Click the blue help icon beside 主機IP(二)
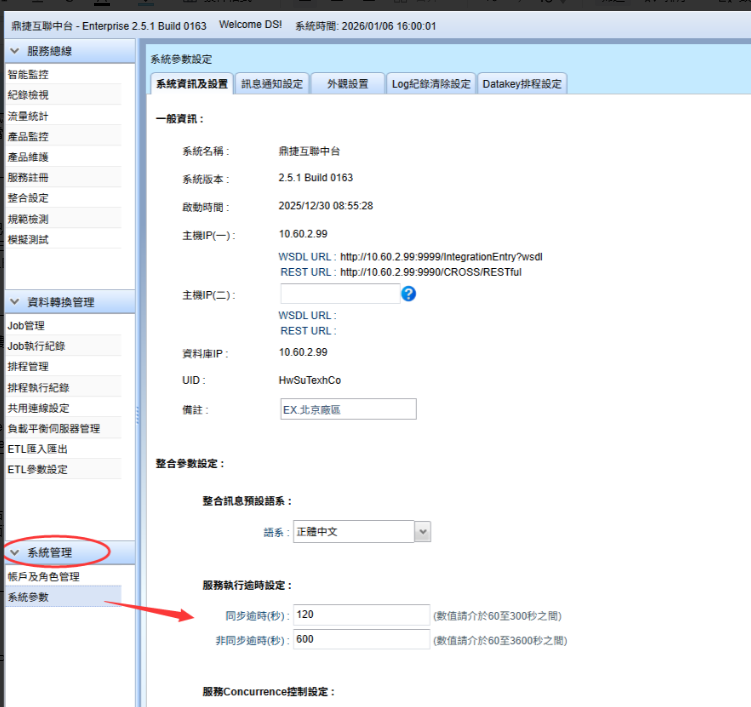 click(x=408, y=294)
